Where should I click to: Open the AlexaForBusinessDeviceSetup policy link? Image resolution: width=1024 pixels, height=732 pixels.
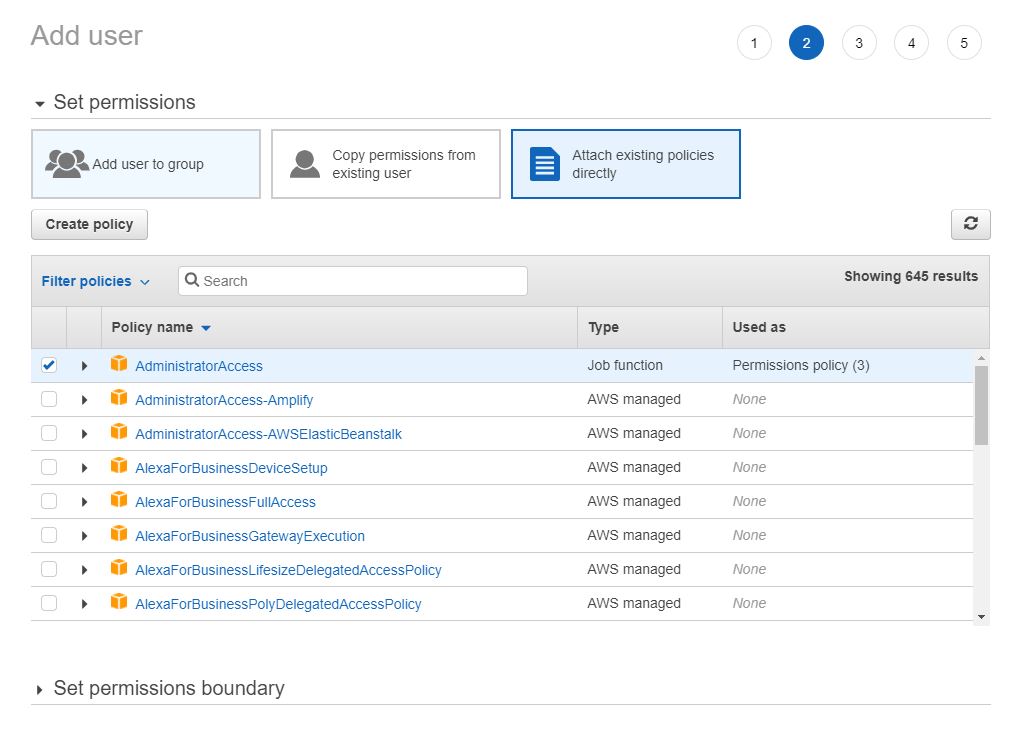(x=231, y=468)
